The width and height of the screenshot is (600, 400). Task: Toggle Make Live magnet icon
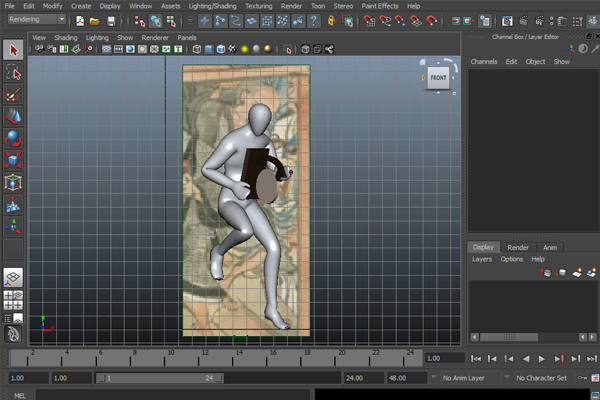(432, 21)
